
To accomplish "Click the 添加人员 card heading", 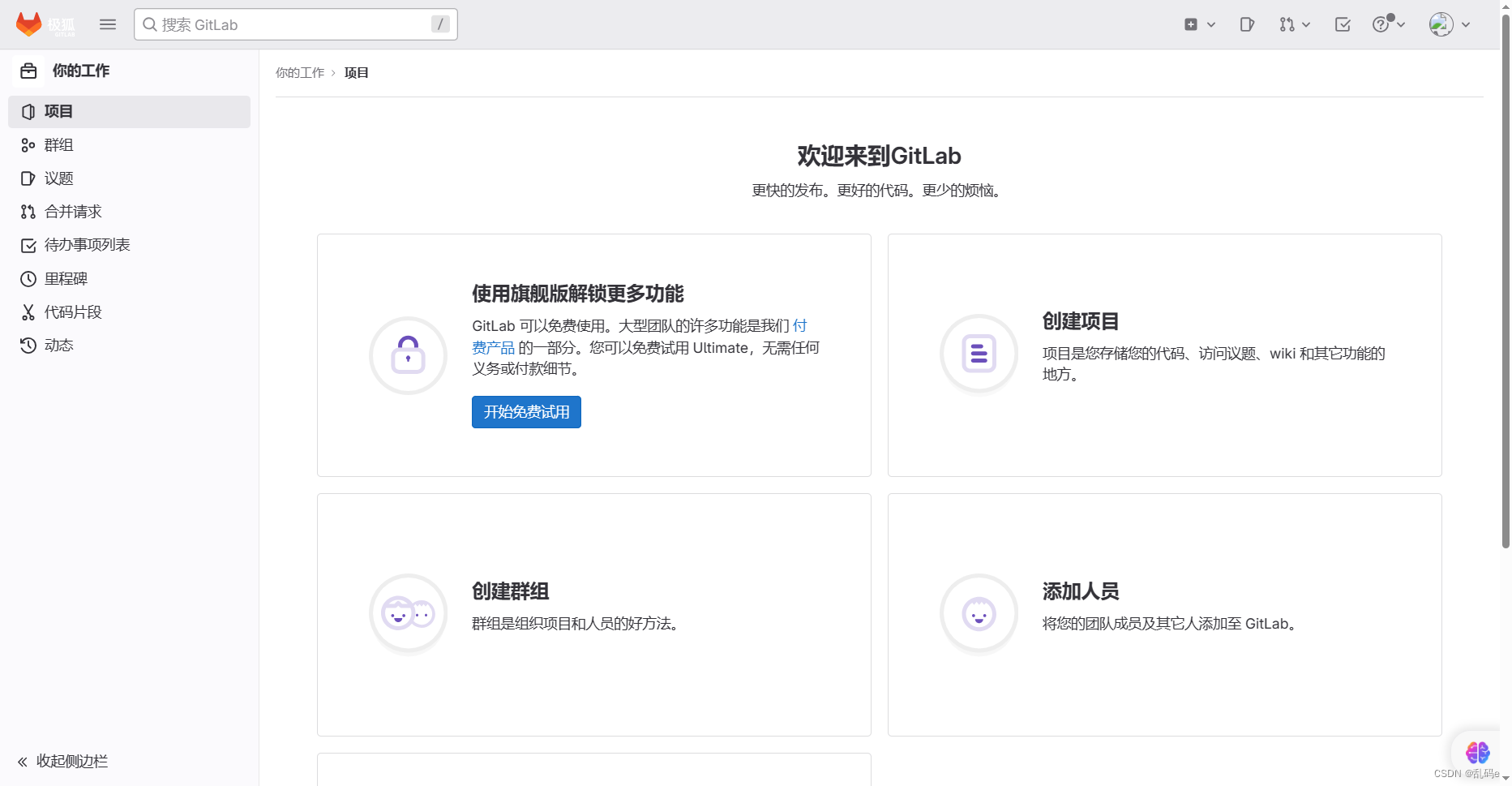I will tap(1081, 591).
